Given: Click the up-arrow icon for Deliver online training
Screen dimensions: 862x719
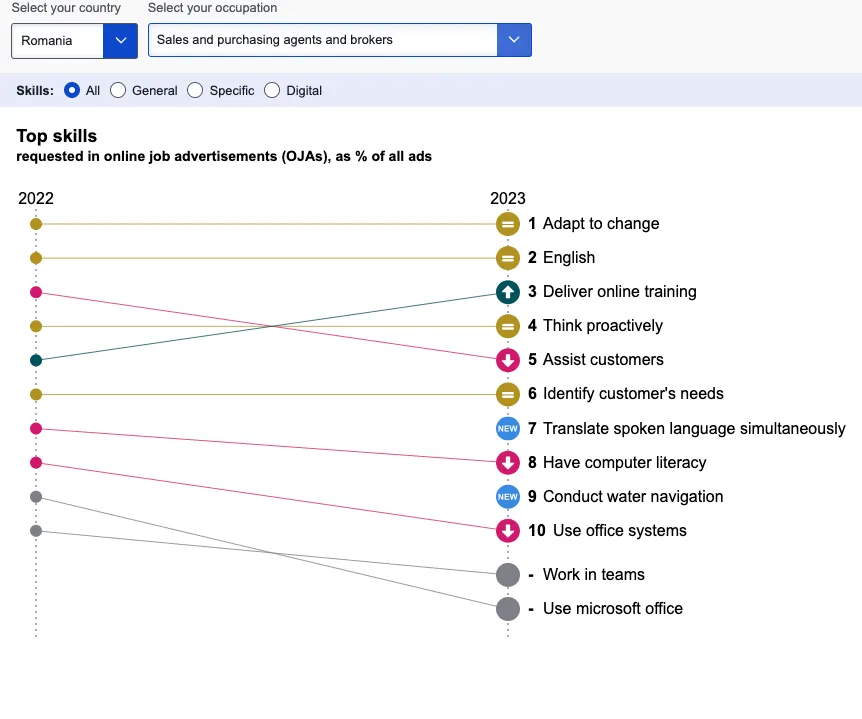Looking at the screenshot, I should tap(508, 292).
